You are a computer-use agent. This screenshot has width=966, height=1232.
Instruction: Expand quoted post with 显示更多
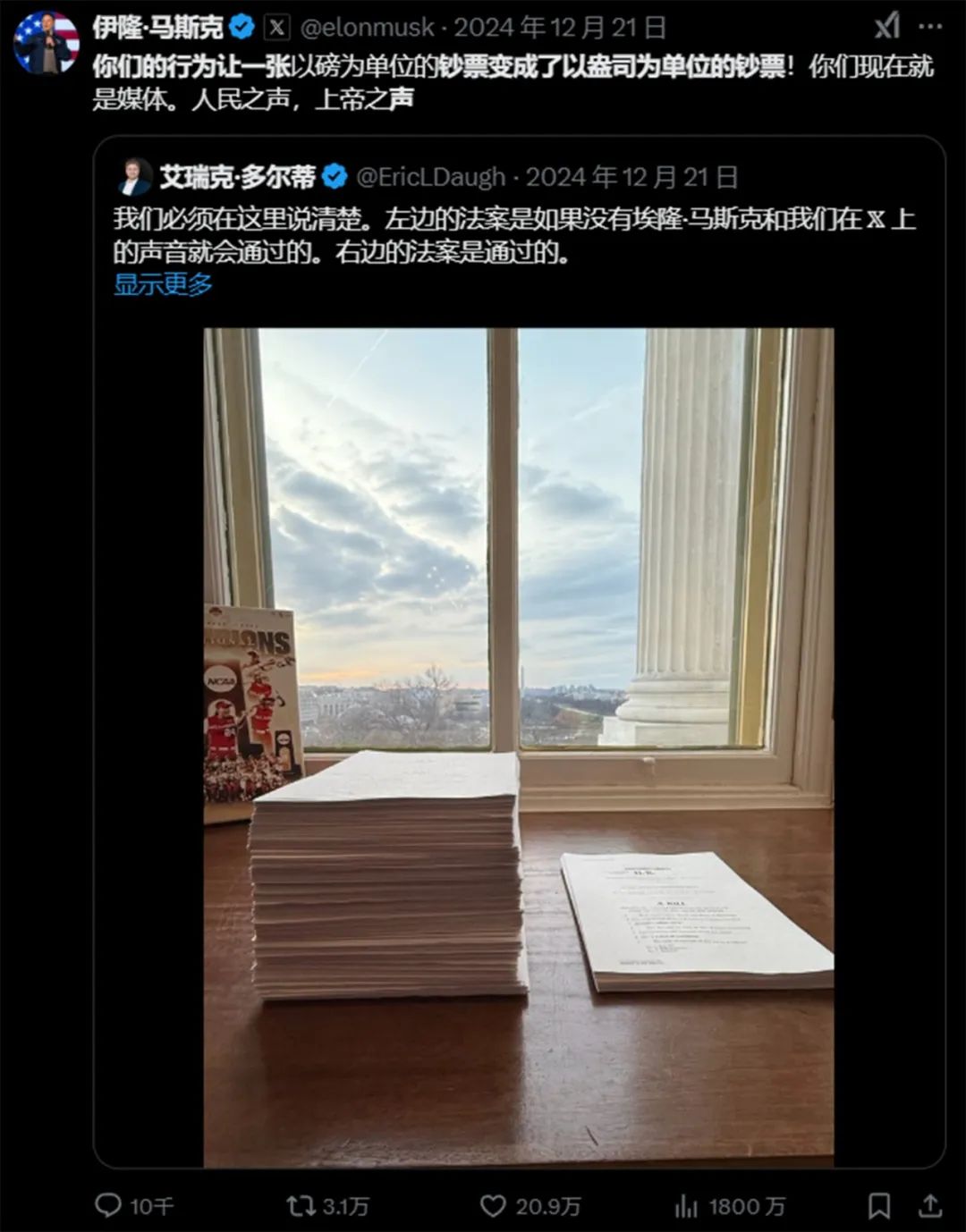click(x=163, y=284)
